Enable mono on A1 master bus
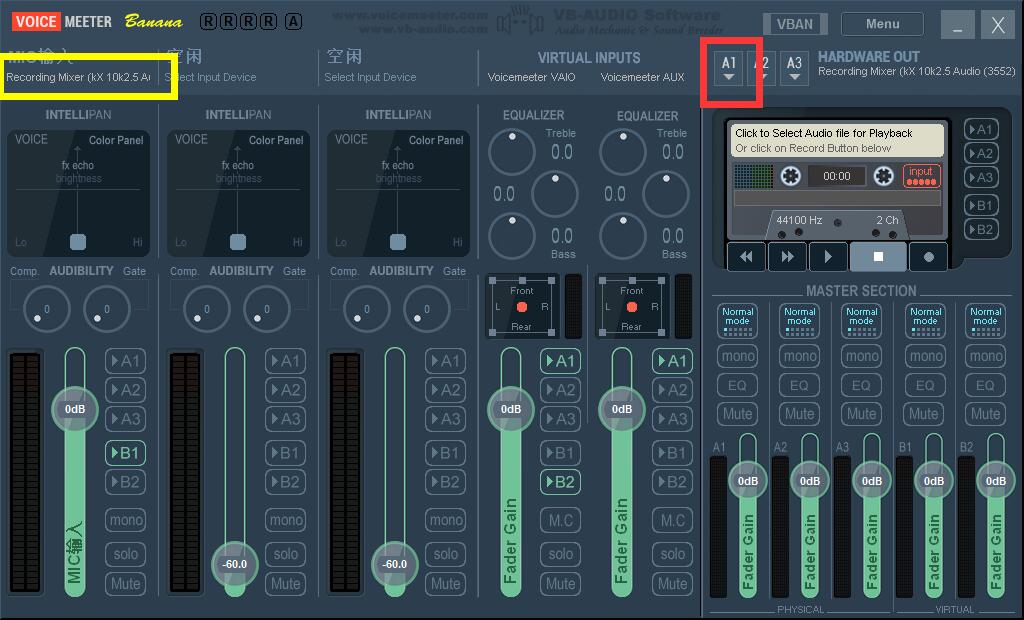Screen dimensions: 1024x620 [737, 356]
